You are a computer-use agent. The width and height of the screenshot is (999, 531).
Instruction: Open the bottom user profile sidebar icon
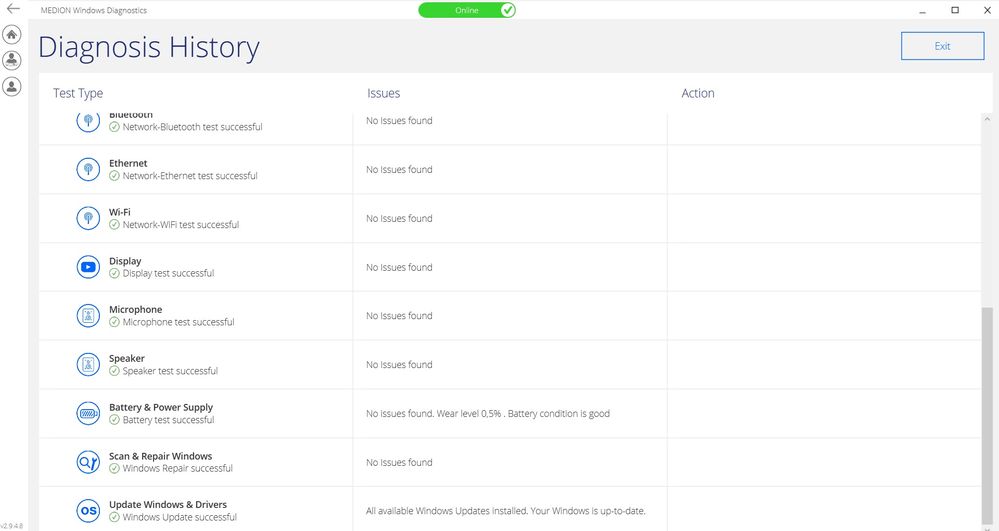12,87
